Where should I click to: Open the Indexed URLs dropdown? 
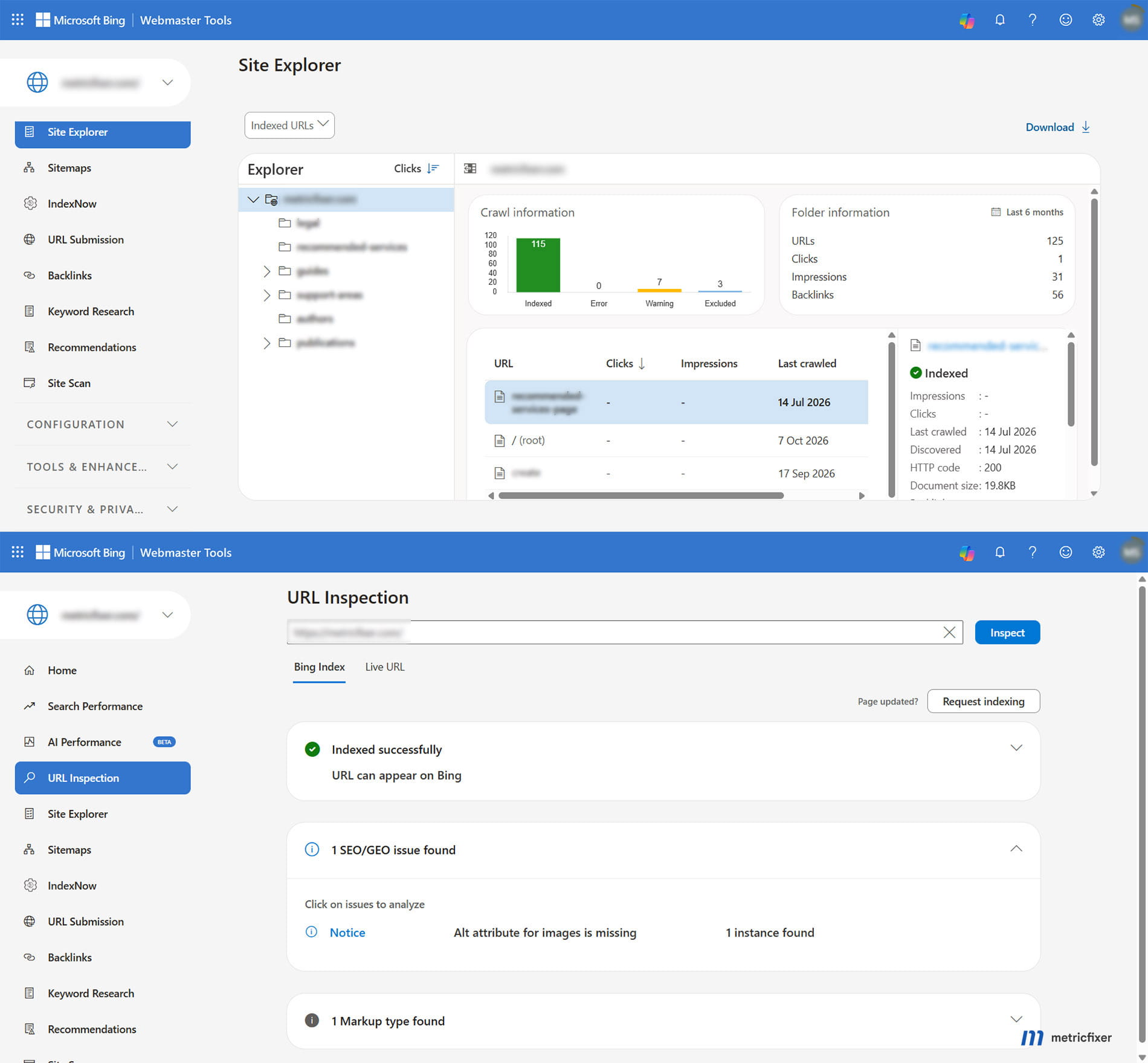coord(289,125)
